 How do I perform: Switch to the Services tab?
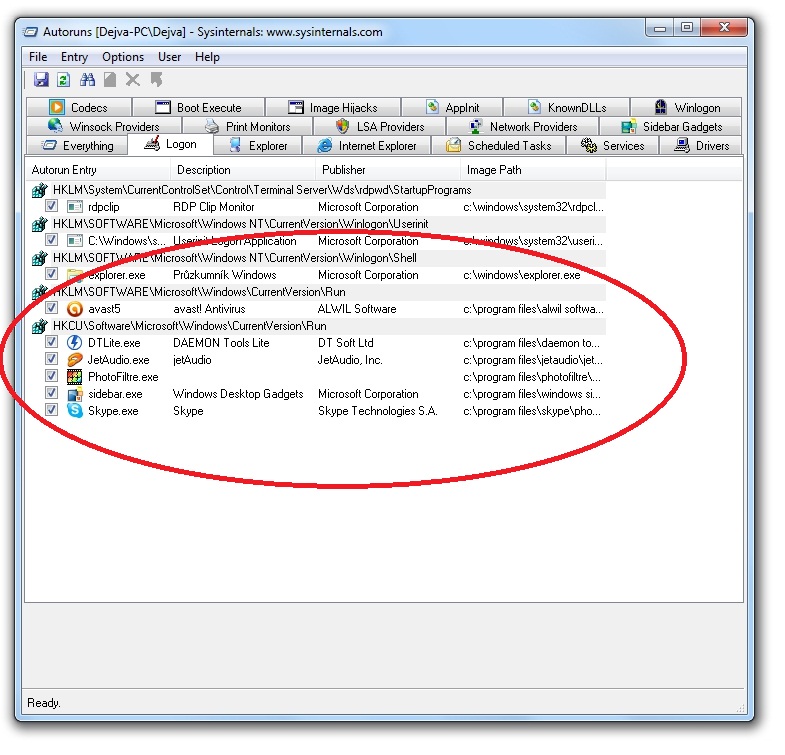point(613,146)
